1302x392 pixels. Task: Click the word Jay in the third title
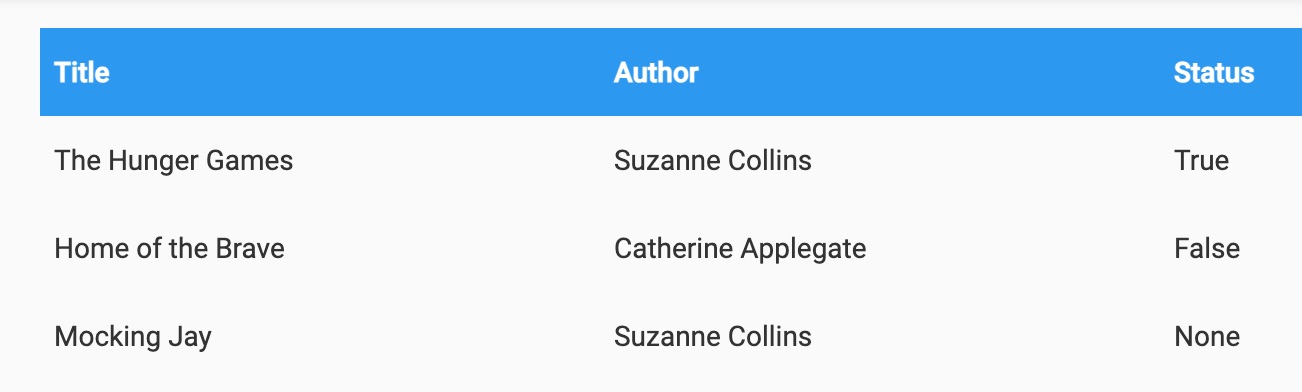point(189,337)
